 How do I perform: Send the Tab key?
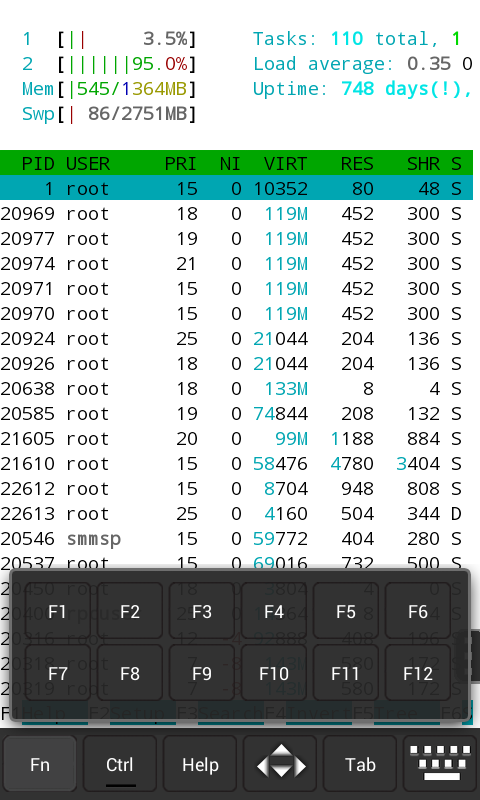point(360,764)
